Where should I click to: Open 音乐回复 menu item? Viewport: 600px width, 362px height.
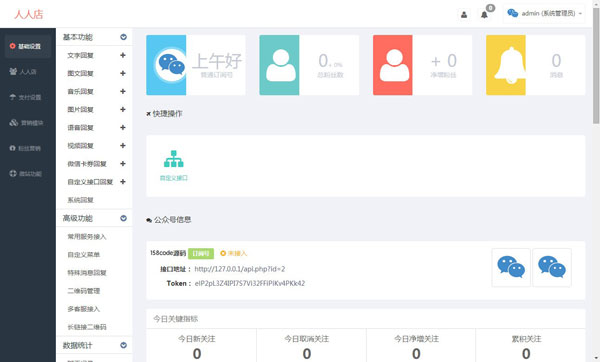(80, 91)
